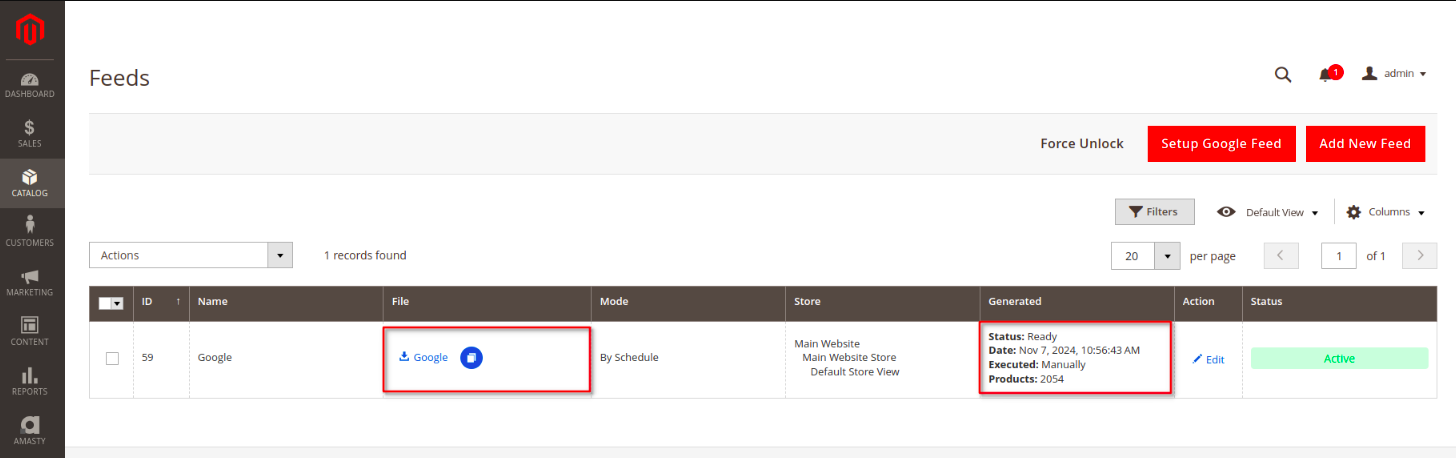Click the Status column header

click(1340, 302)
